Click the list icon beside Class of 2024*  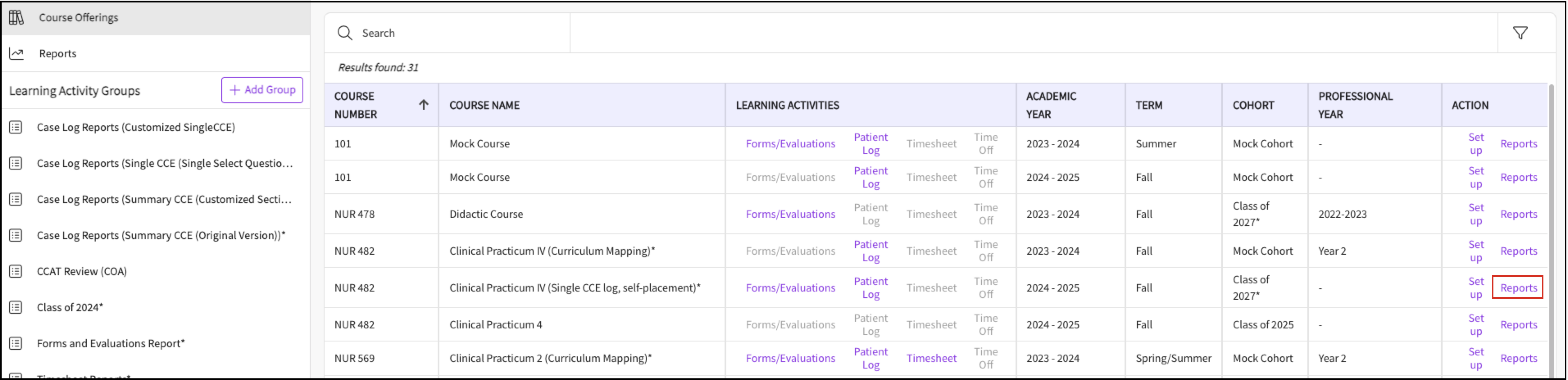(x=16, y=307)
